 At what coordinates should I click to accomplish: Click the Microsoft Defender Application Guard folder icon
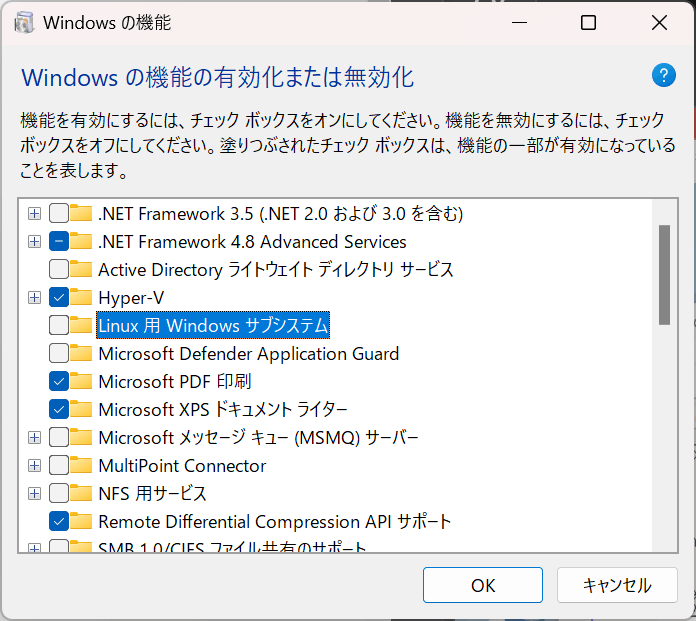tap(81, 353)
